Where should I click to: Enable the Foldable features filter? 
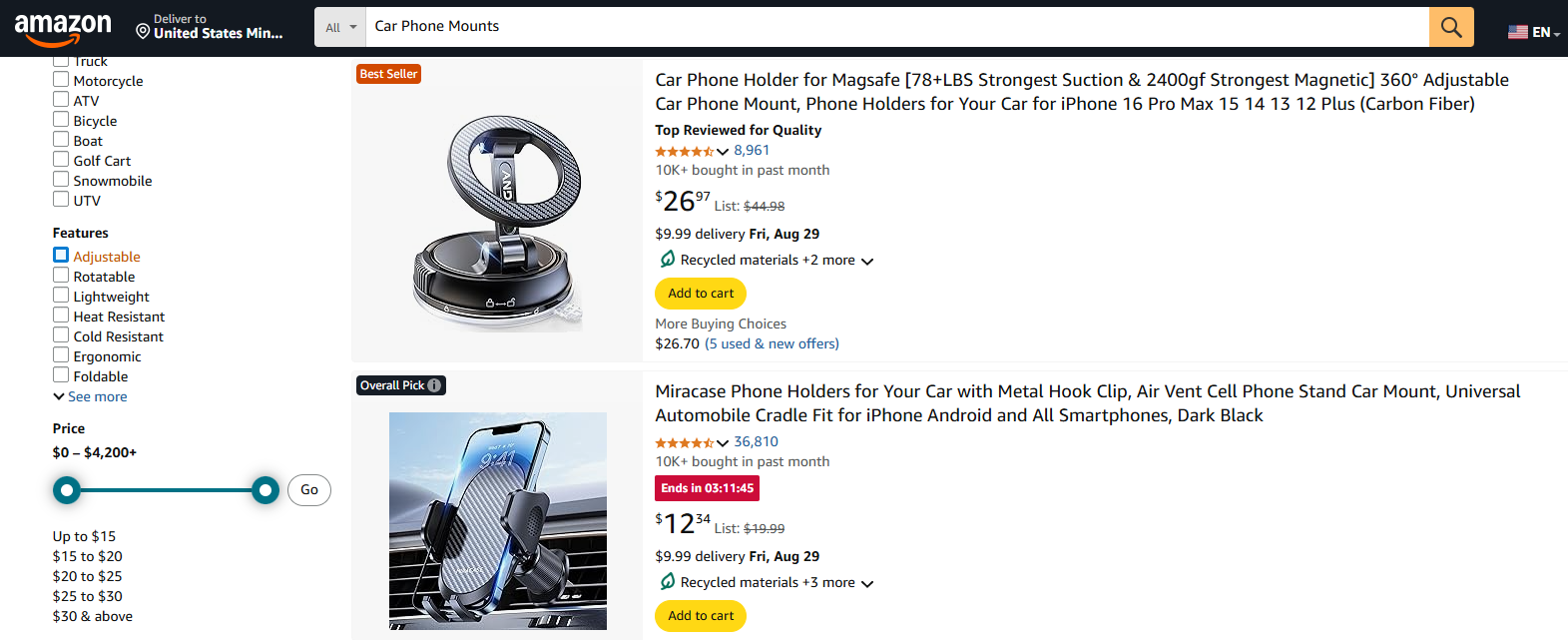60,374
